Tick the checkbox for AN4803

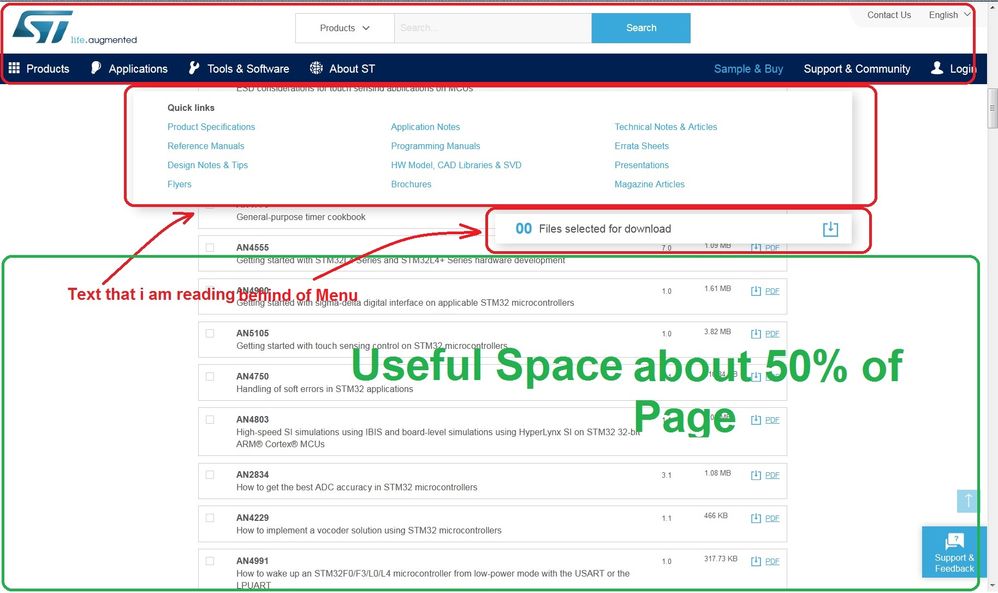point(210,419)
